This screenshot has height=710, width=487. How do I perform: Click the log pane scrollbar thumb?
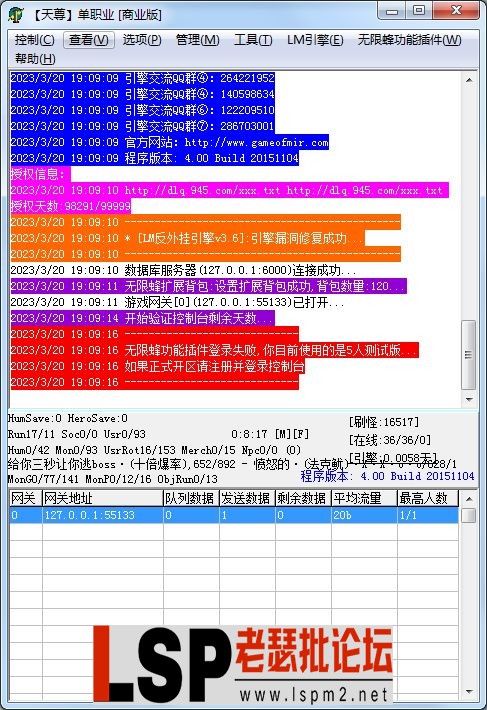pos(468,355)
